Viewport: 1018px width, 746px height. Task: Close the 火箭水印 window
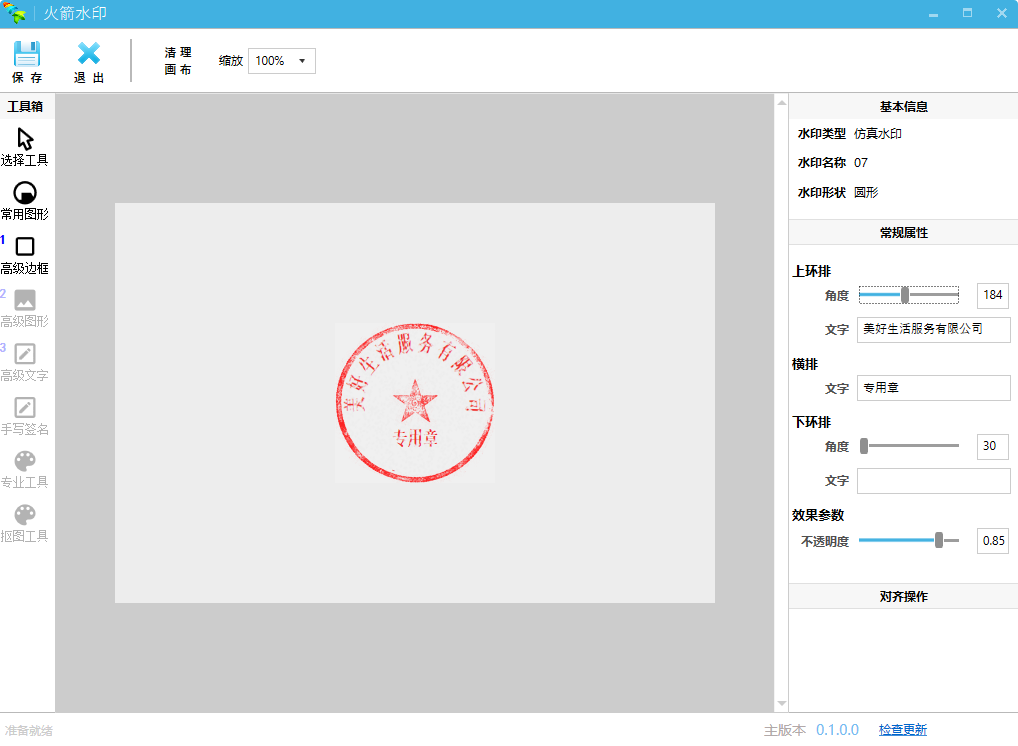tap(1002, 13)
